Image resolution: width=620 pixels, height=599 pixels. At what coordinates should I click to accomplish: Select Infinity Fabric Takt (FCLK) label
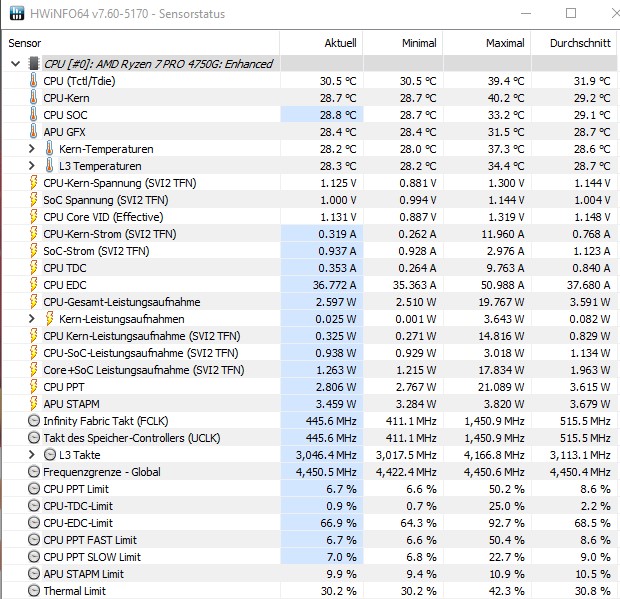pos(106,421)
